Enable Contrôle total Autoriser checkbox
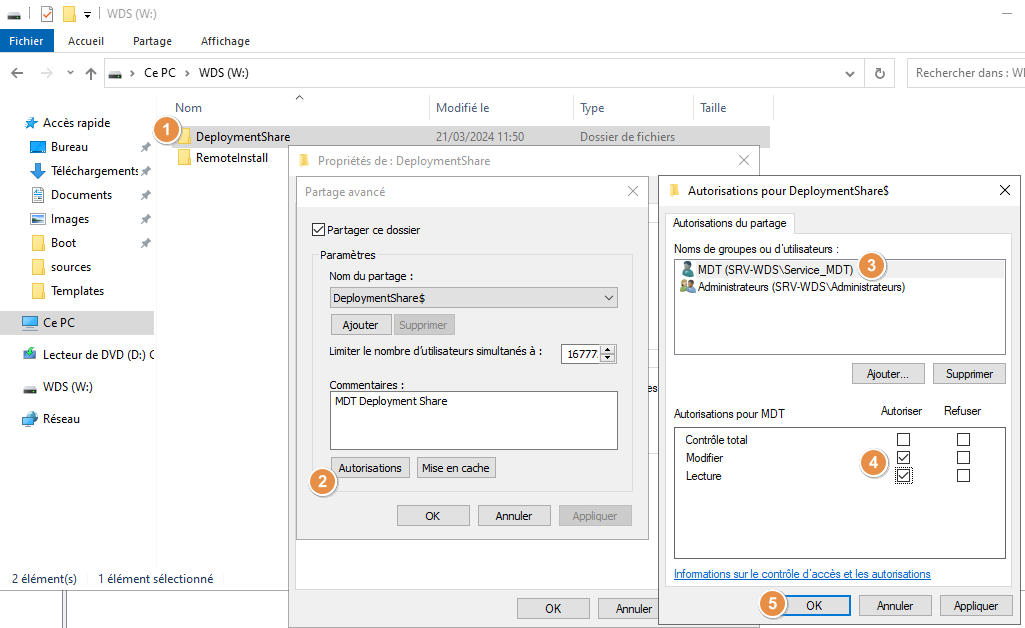The height and width of the screenshot is (628, 1025). click(x=904, y=440)
